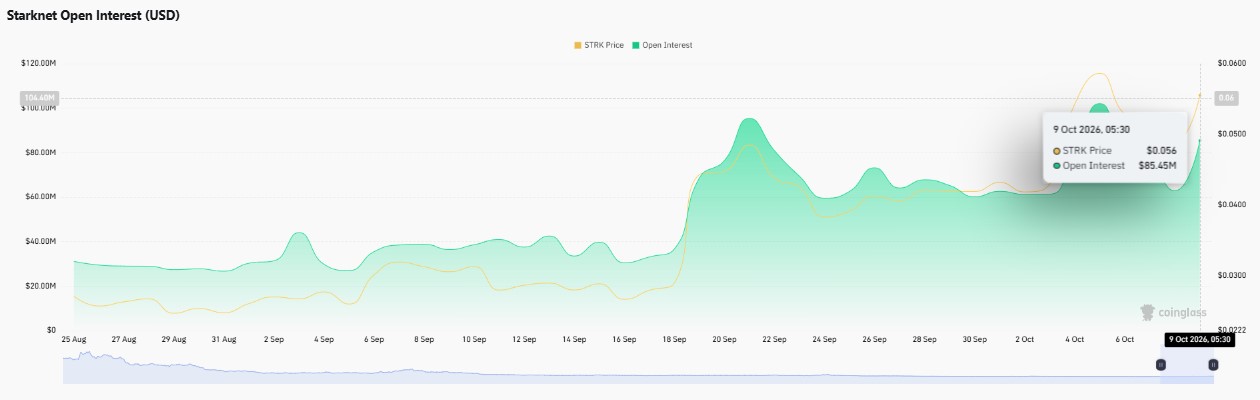
Task: Click the 18 Sep date label
Action: (674, 340)
